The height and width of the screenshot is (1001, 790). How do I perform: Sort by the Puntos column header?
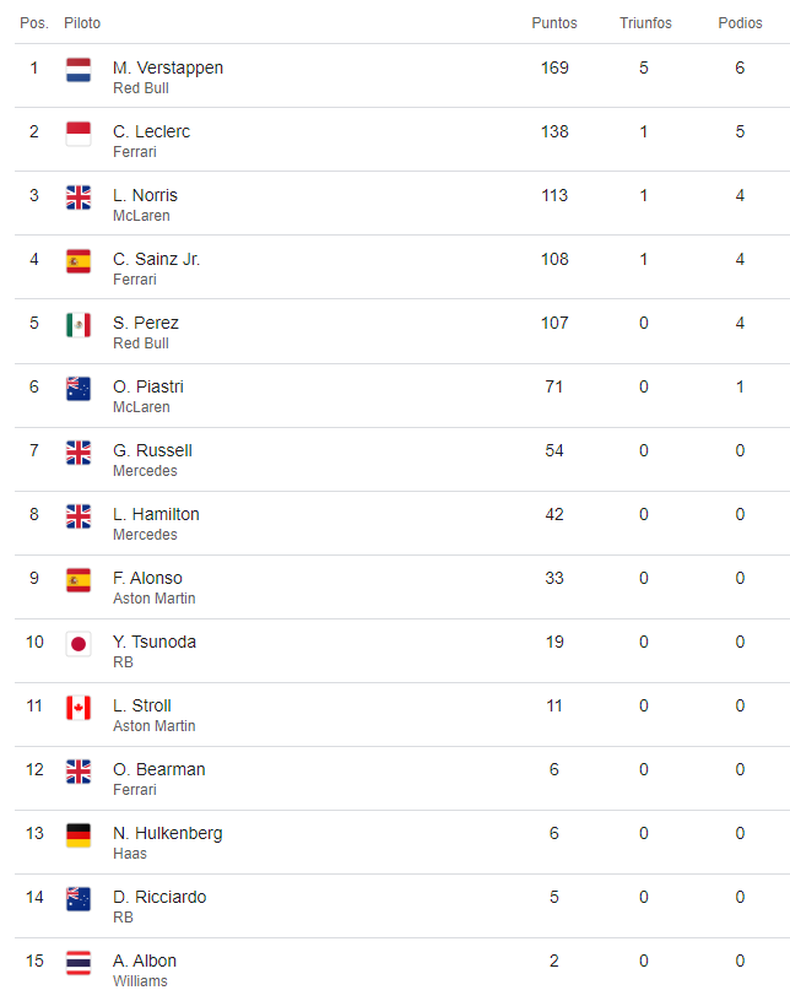tap(554, 23)
